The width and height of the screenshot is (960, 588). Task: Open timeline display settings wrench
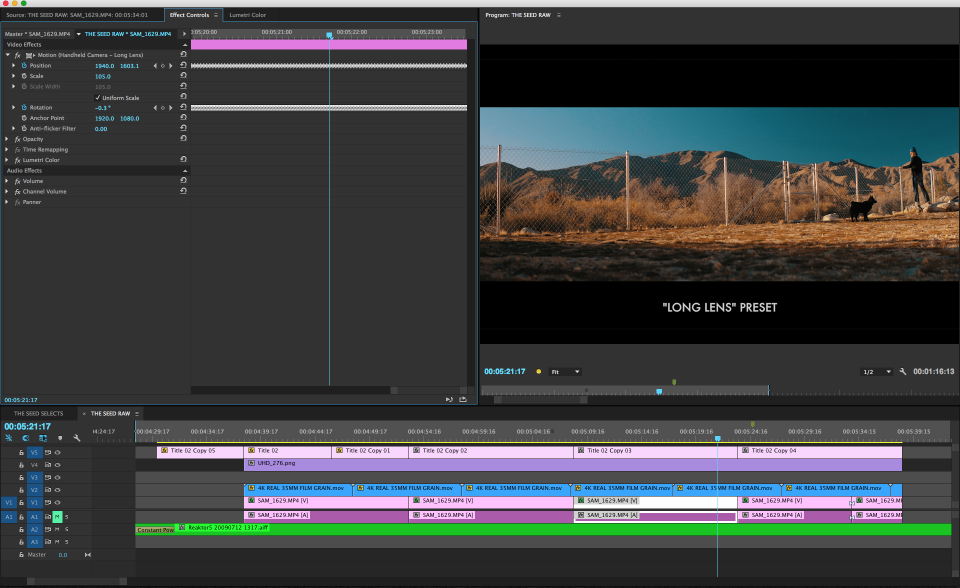[77, 439]
